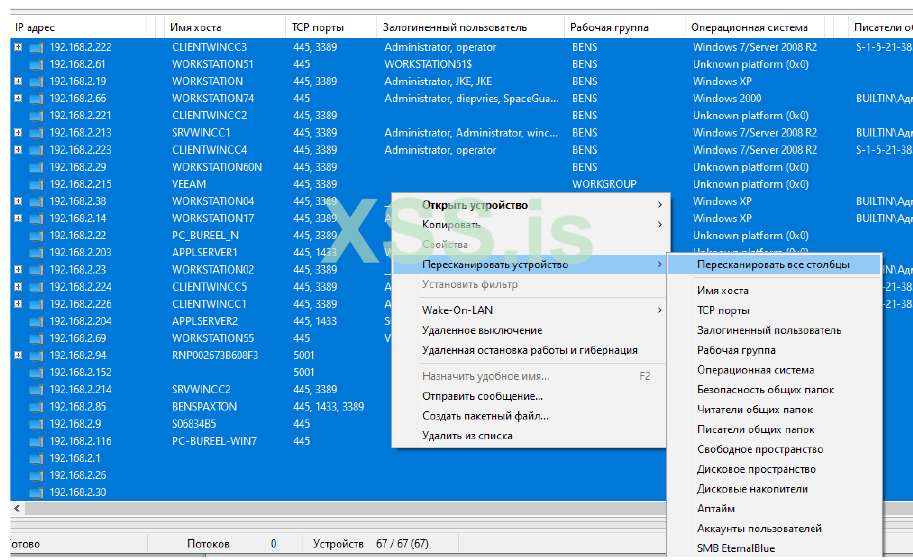Choose 'SMB EternalBlue' submenu entry
The height and width of the screenshot is (560, 913).
coord(774,548)
